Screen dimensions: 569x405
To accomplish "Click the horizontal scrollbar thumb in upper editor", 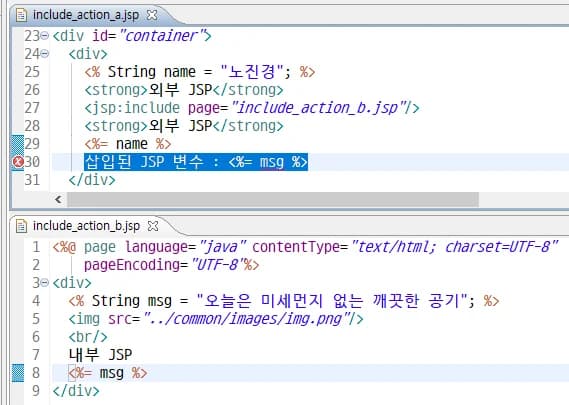I will [x=273, y=199].
